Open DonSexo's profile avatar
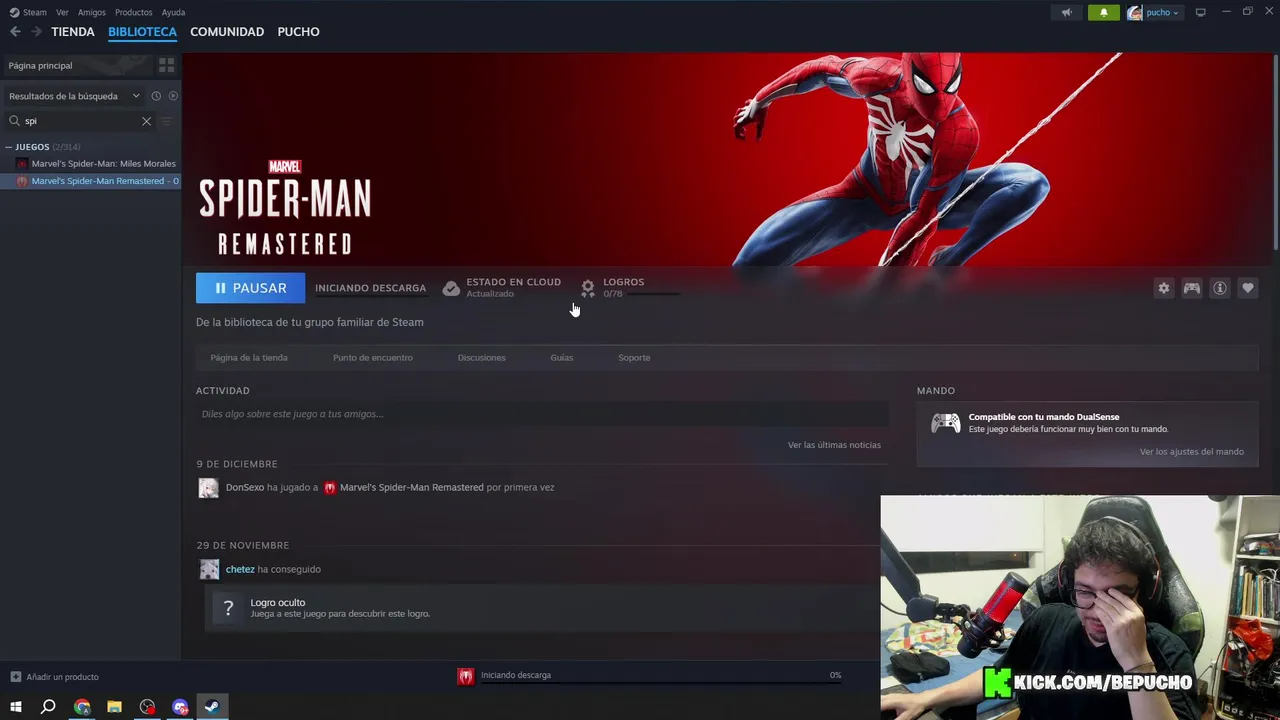Image resolution: width=1280 pixels, height=720 pixels. (x=208, y=488)
